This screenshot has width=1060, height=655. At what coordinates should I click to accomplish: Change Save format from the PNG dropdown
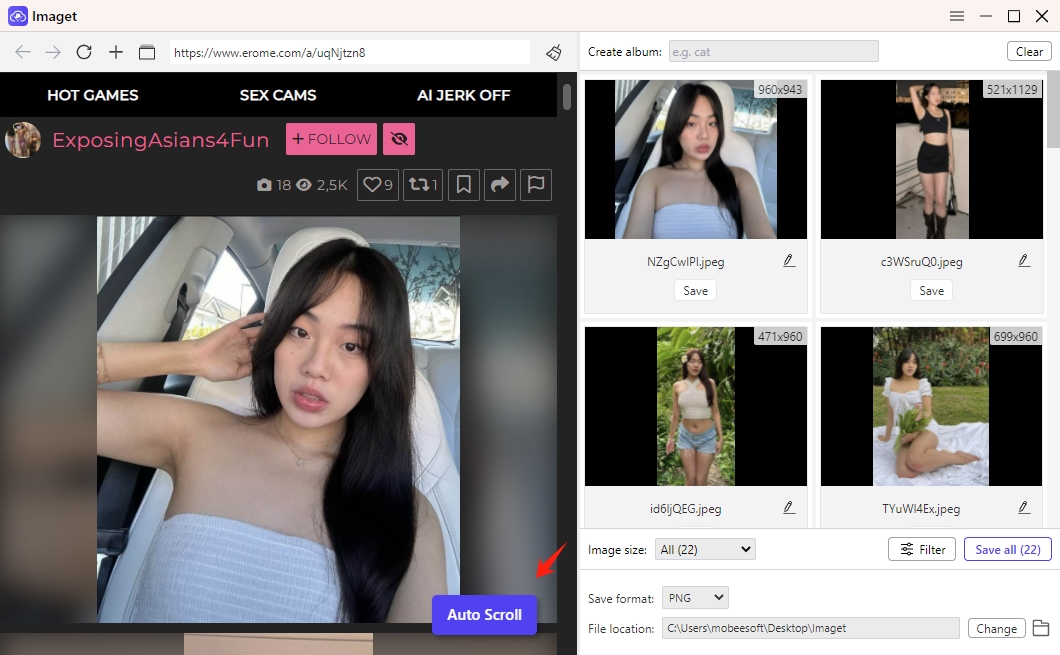click(x=695, y=597)
